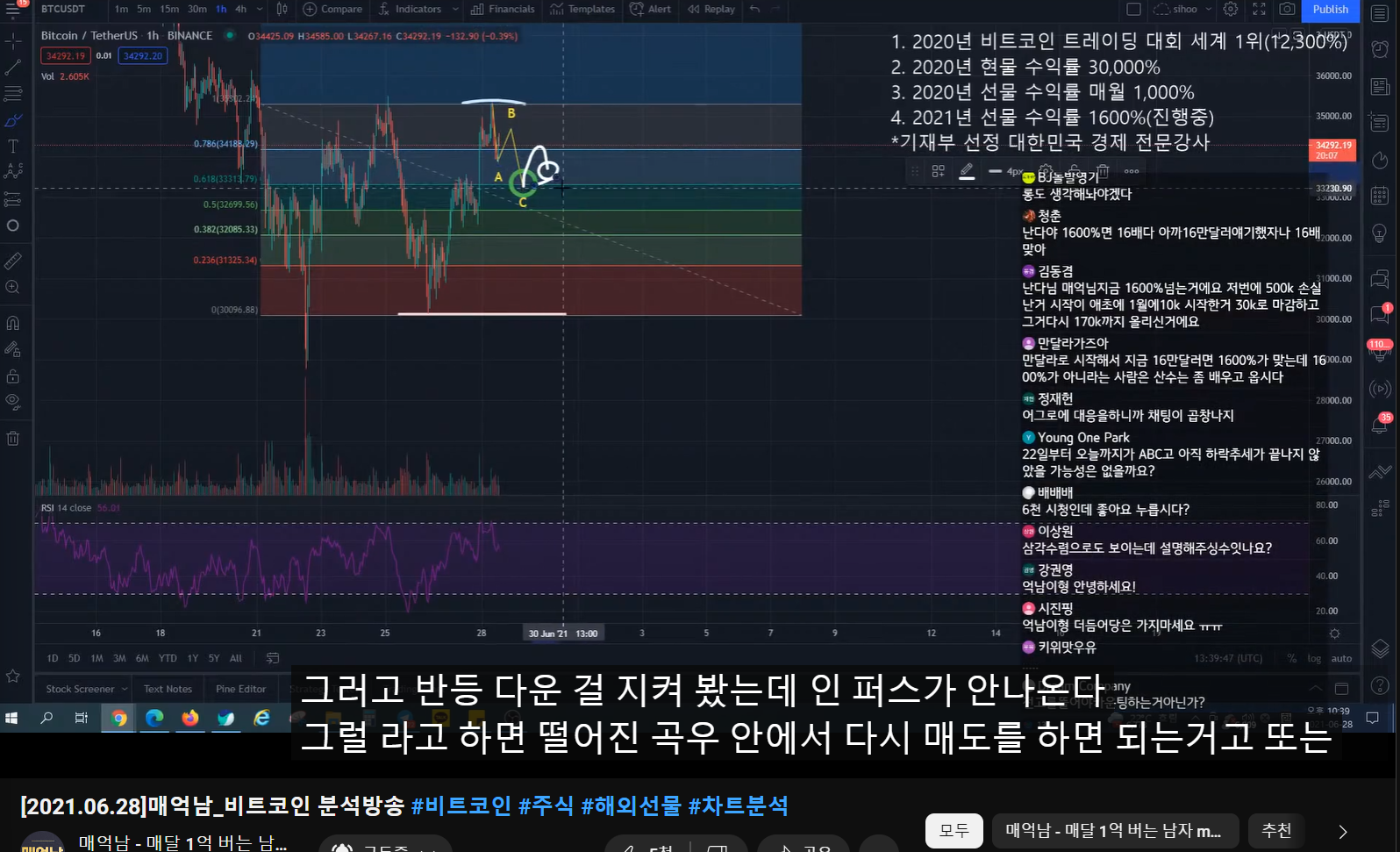
Task: Click the blue Publish button
Action: click(1331, 10)
